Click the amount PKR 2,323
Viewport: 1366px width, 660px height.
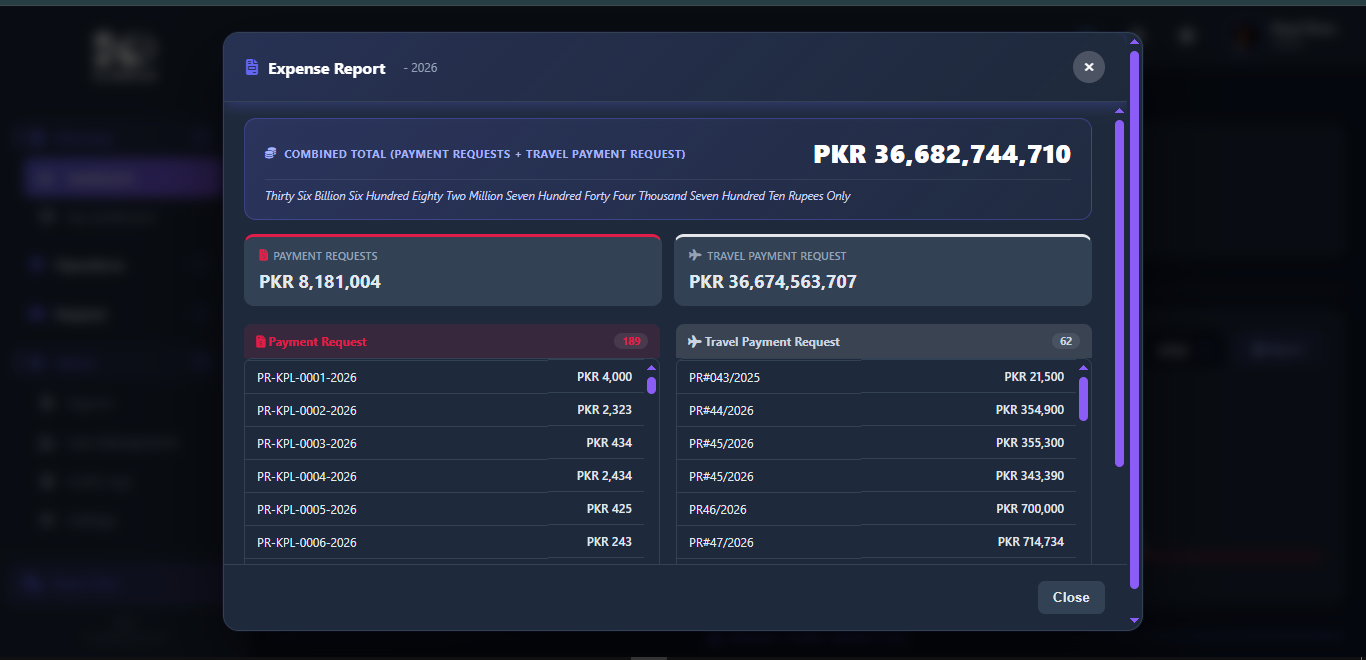click(604, 410)
